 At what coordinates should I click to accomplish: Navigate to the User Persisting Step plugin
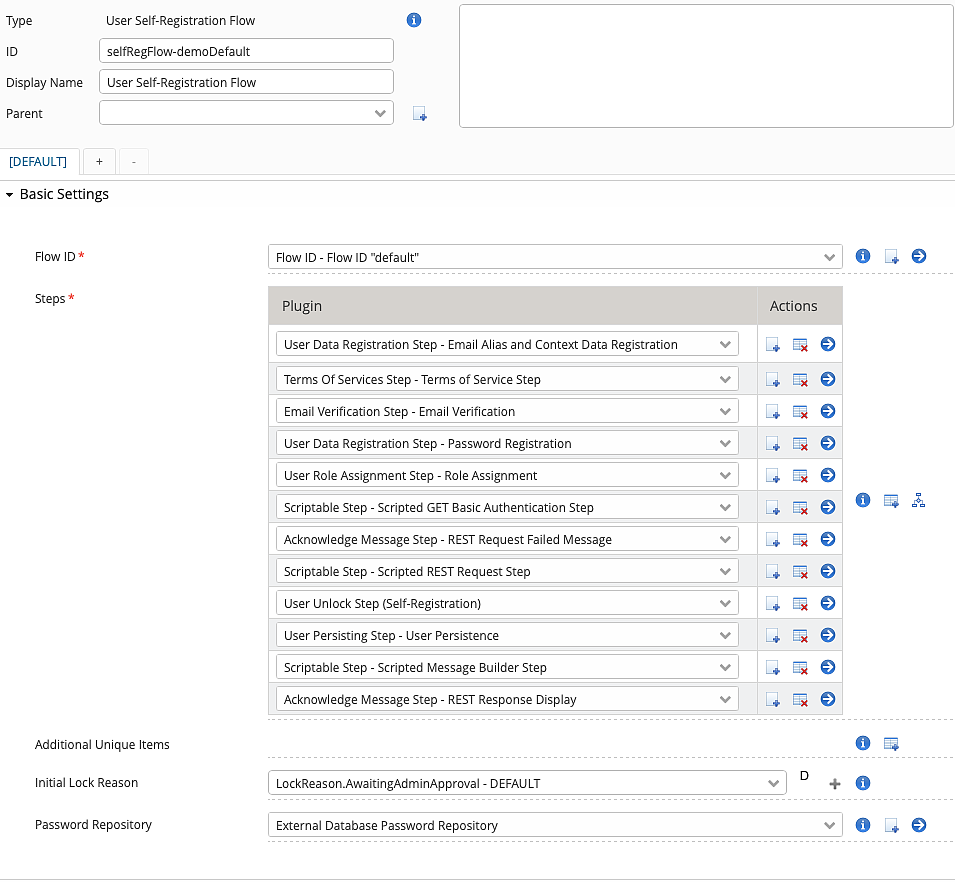[828, 636]
